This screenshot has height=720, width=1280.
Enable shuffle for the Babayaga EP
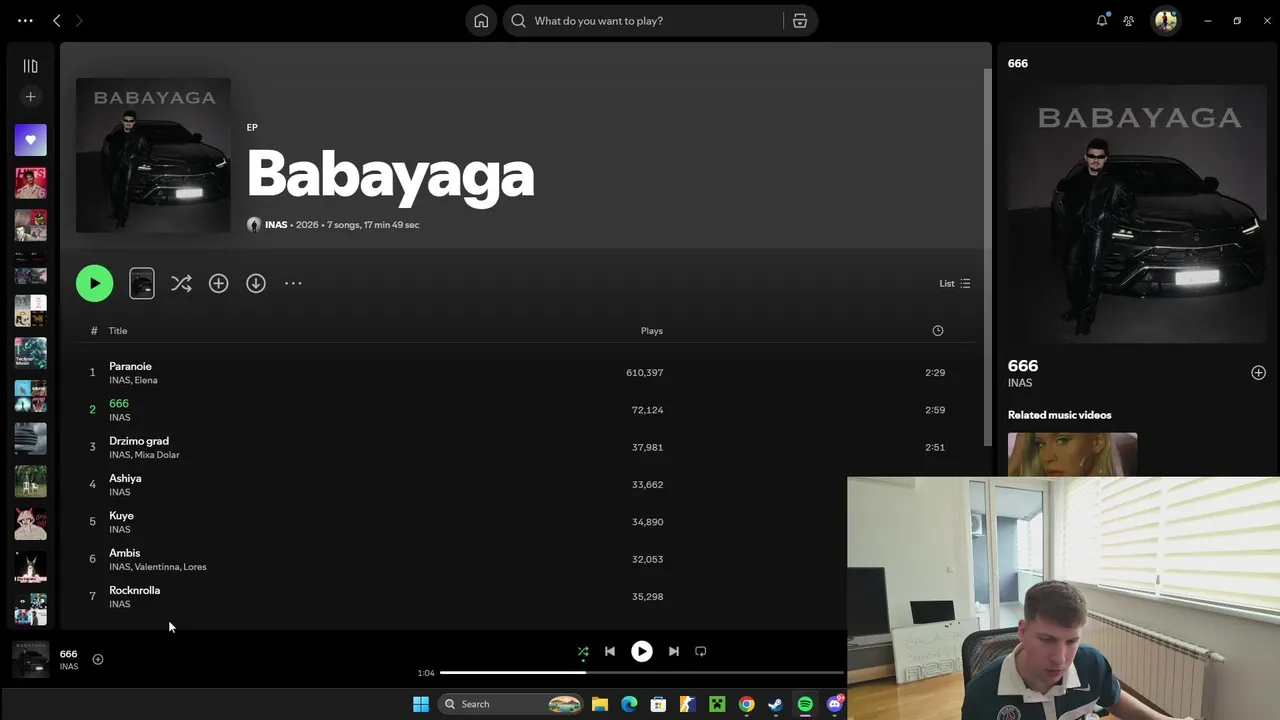tap(181, 283)
